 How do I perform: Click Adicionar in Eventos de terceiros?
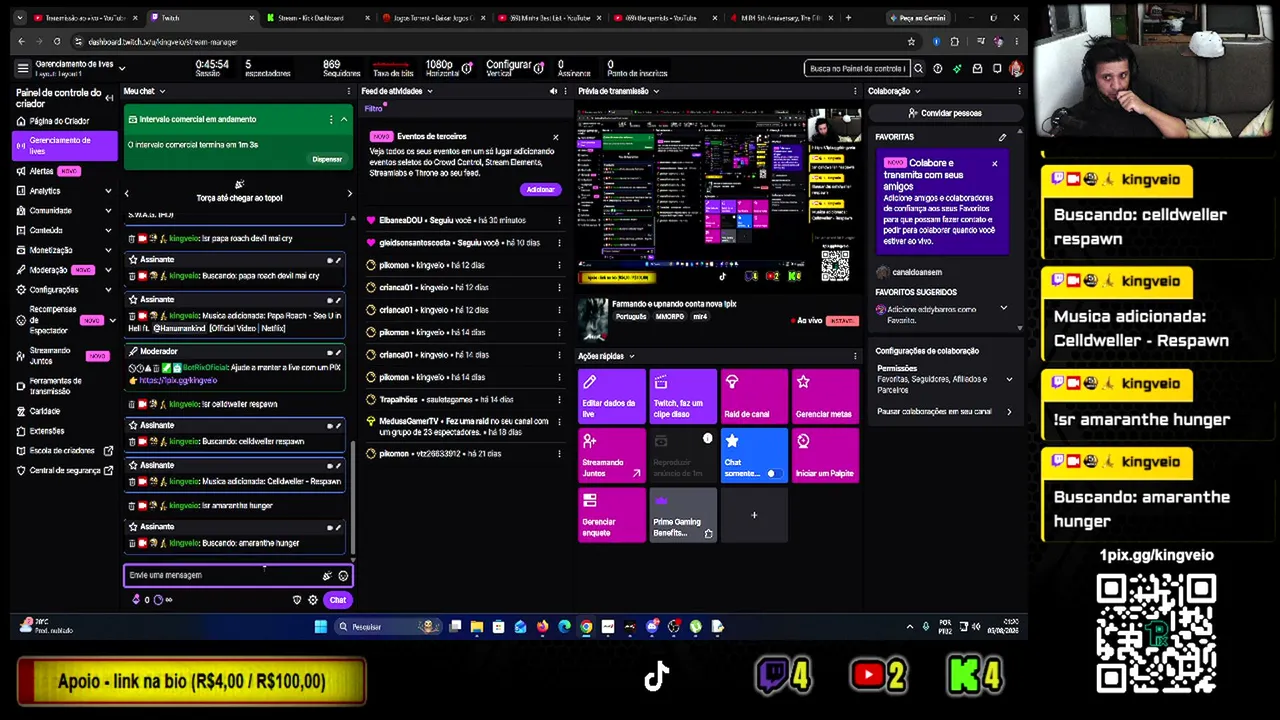540,189
